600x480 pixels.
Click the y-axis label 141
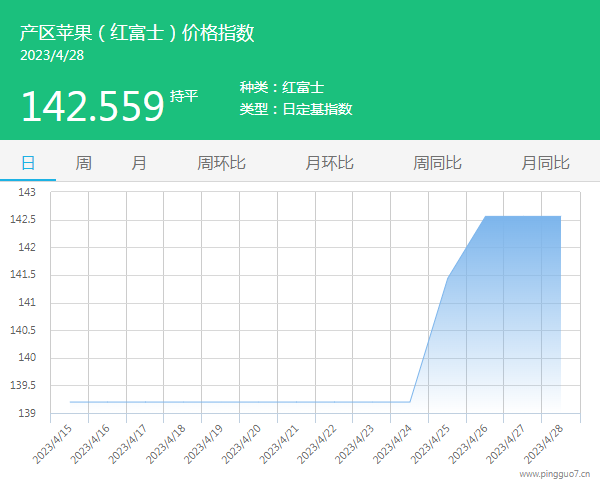pos(27,302)
